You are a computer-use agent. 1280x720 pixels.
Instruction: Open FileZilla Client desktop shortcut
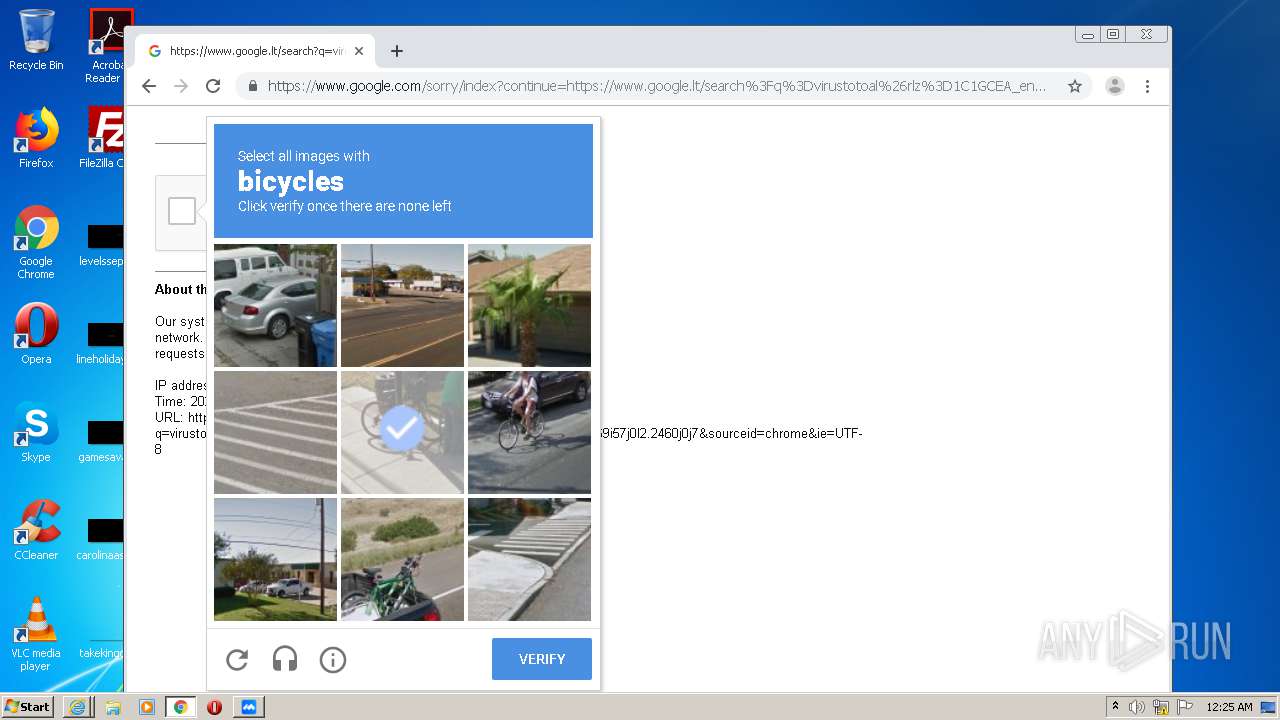(103, 138)
